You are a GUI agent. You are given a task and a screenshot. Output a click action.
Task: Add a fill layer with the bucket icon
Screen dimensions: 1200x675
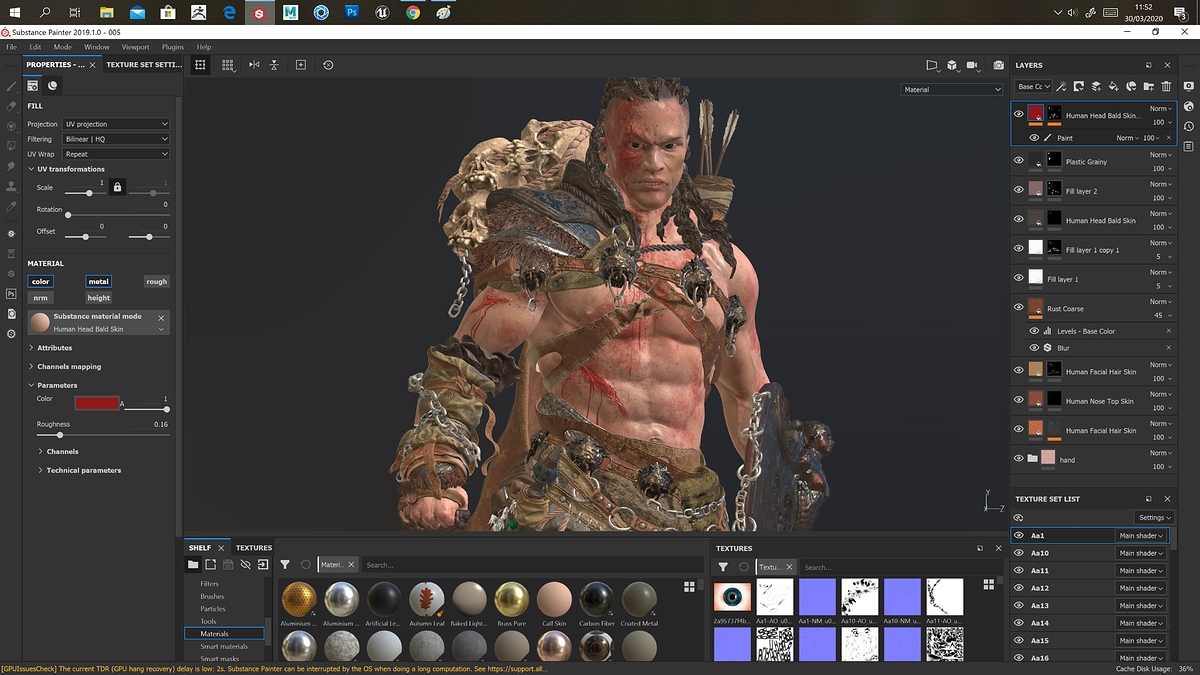coord(1114,87)
